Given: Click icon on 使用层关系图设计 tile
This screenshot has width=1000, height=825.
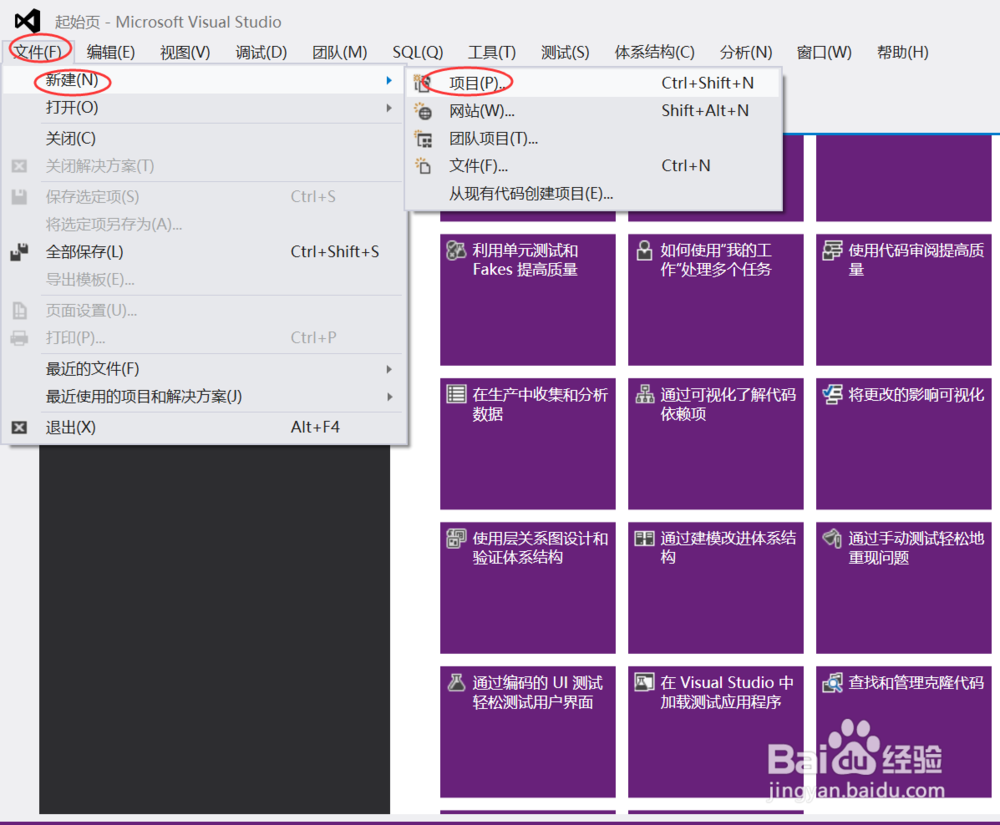Looking at the screenshot, I should coord(456,539).
